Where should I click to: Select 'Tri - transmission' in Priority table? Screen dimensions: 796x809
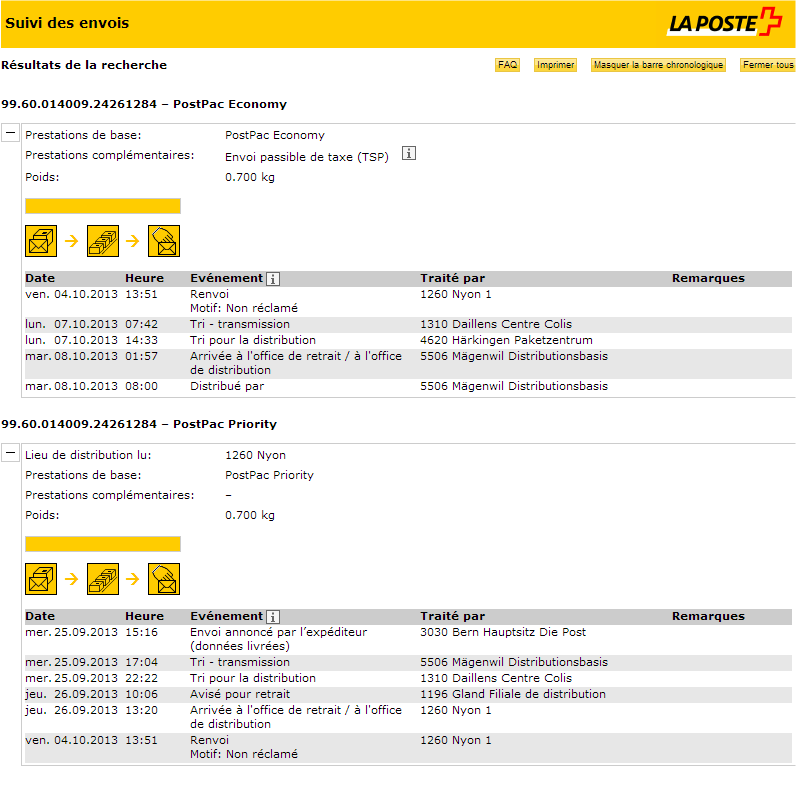240,662
